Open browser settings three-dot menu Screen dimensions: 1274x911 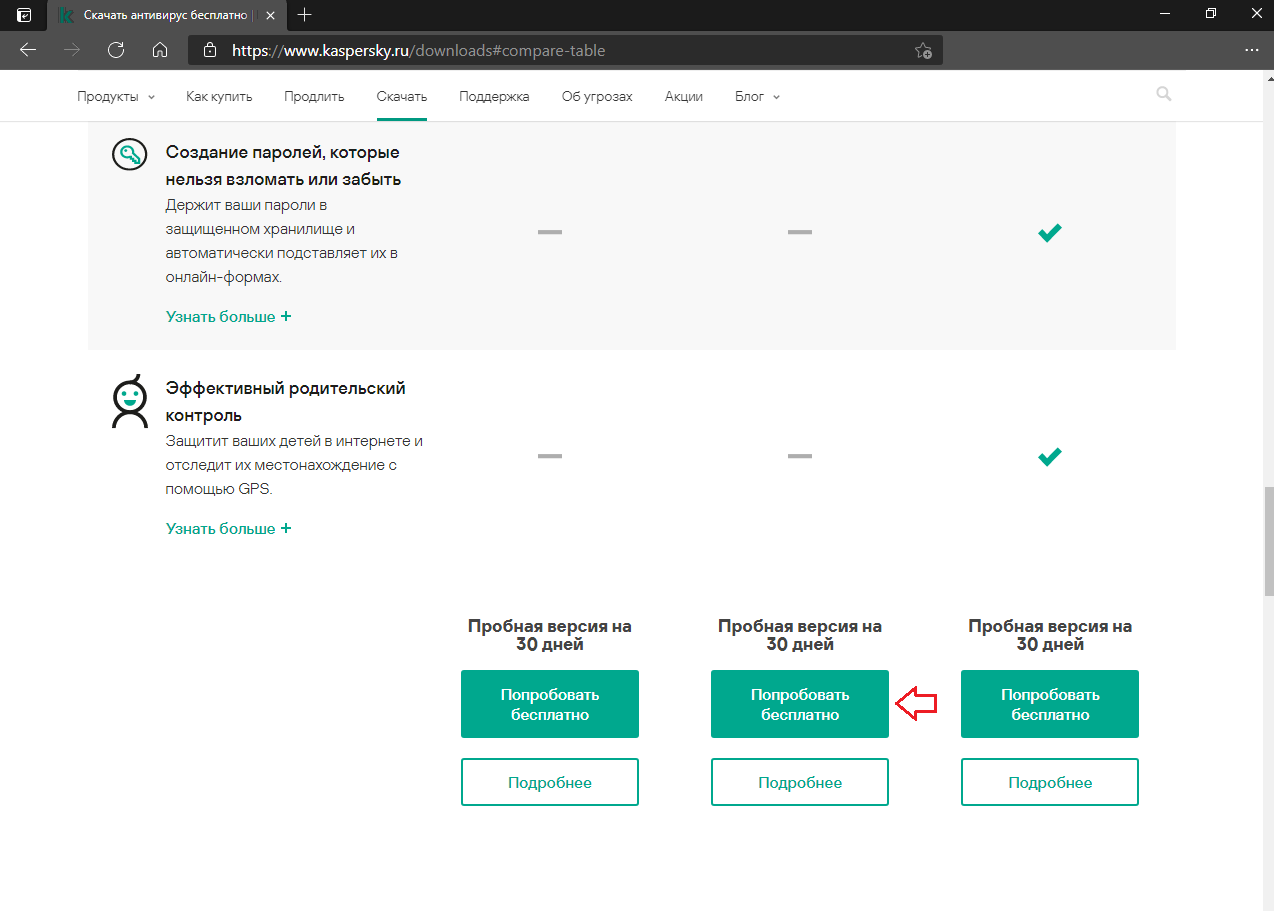tap(1251, 50)
